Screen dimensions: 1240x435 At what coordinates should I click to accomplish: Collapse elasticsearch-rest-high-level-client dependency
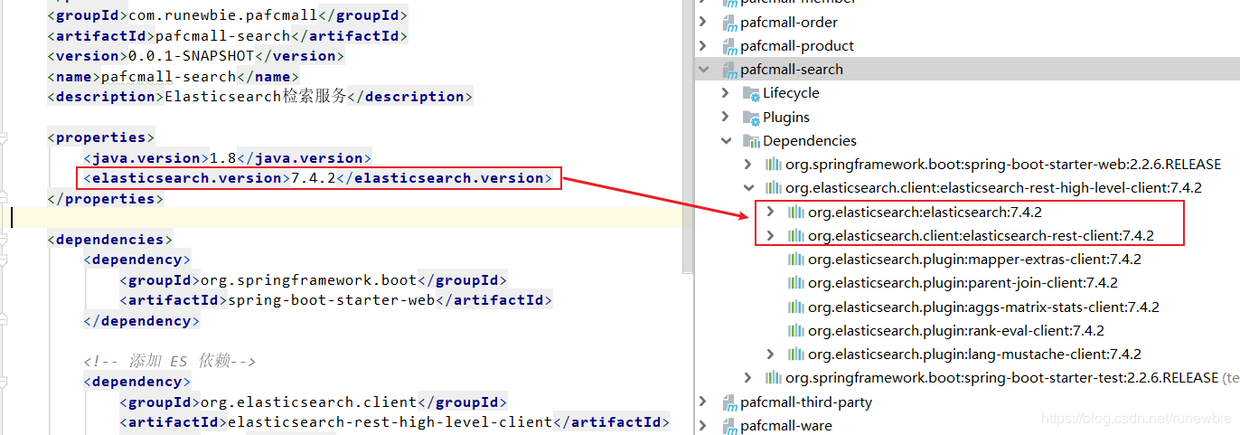pos(748,188)
